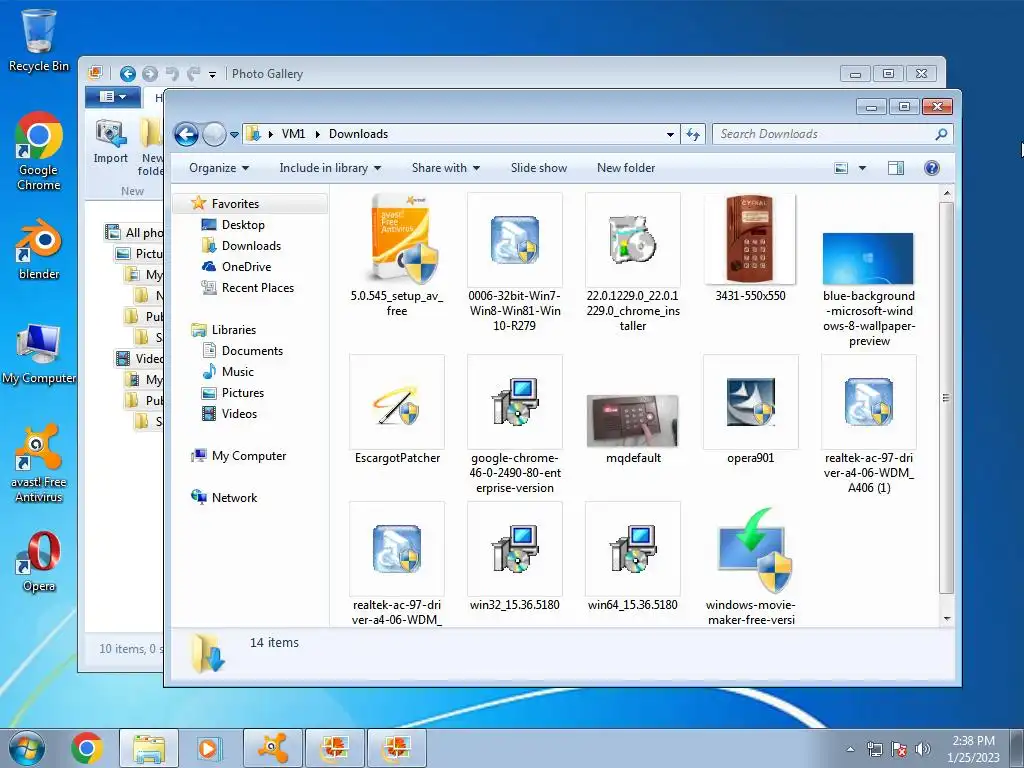Select google-chrome-46-0-2490-80 enterprise installer
Image resolution: width=1024 pixels, height=768 pixels.
click(x=515, y=424)
